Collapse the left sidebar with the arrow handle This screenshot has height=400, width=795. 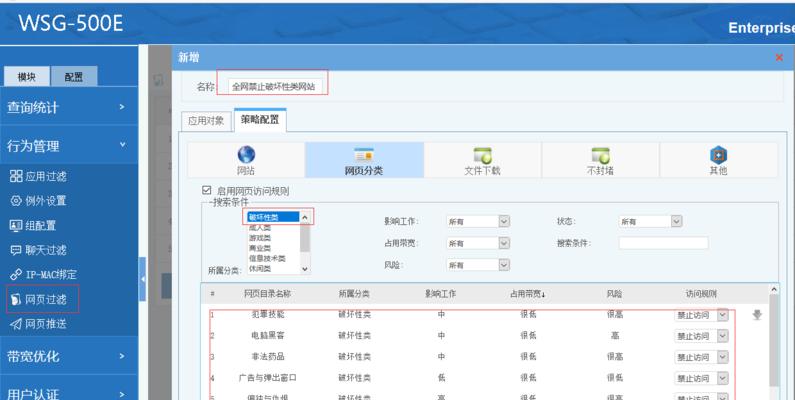click(142, 279)
